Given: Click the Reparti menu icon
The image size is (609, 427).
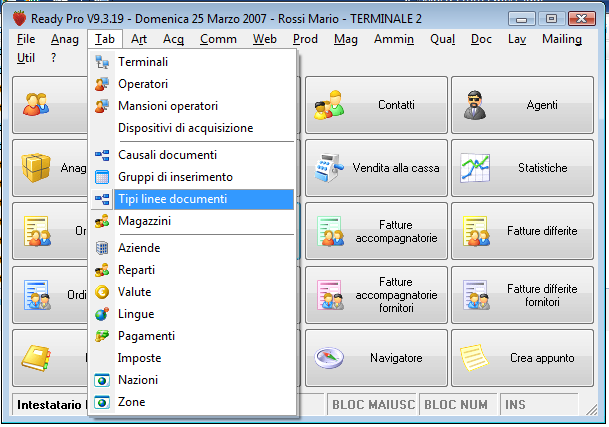Looking at the screenshot, I should [x=102, y=270].
